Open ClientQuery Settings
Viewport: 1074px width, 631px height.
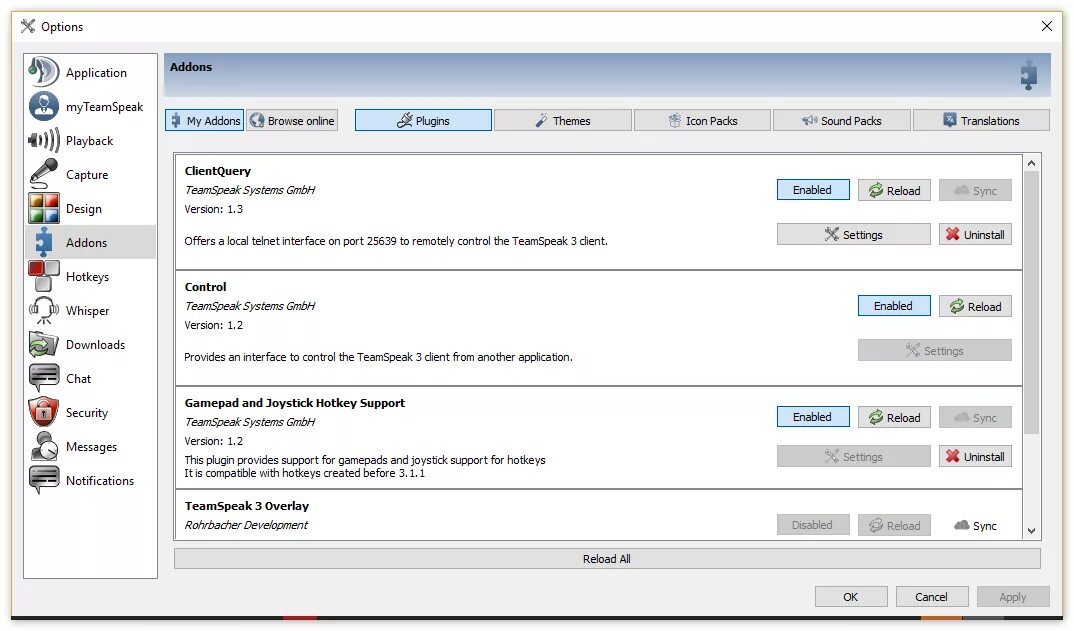pos(853,234)
